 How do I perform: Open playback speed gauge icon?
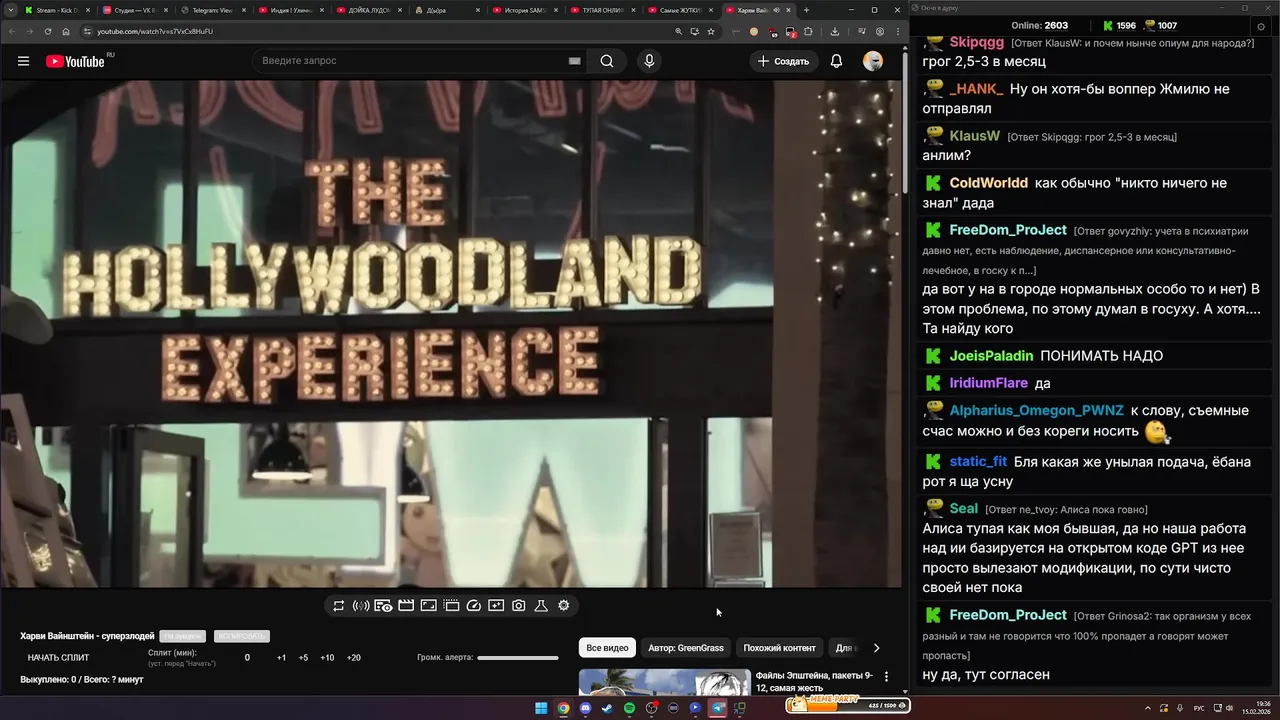[x=474, y=606]
